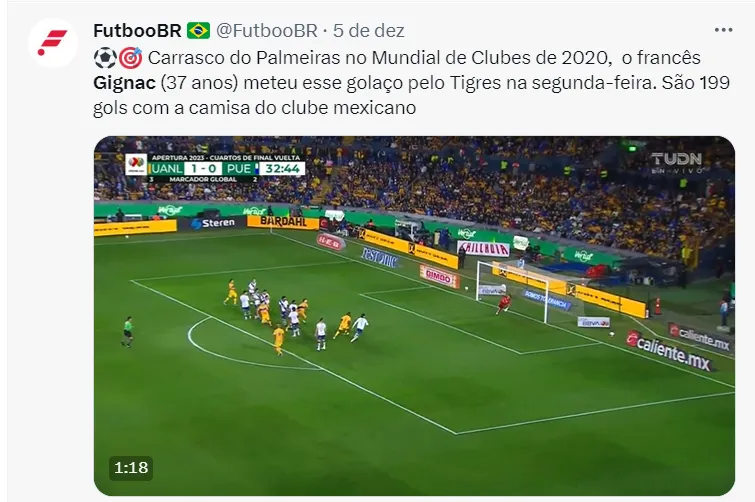
Task: Open the @FutbooBR handle link
Action: 267,31
